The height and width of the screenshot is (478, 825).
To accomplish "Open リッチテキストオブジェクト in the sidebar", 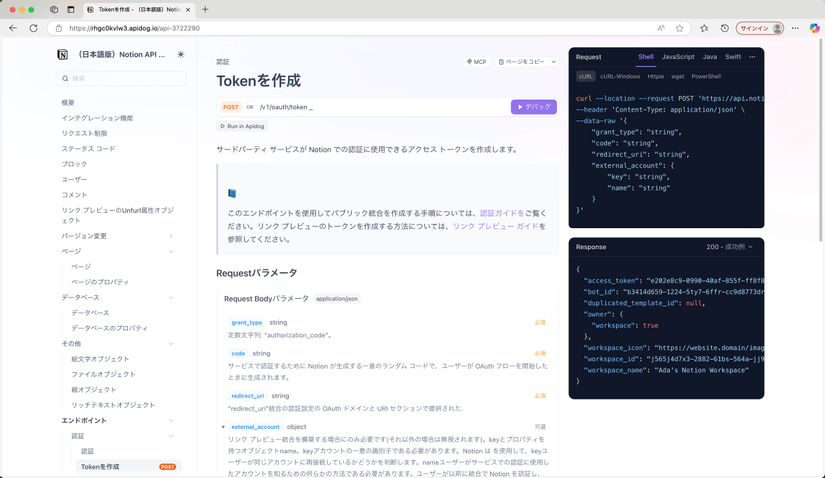I will (x=113, y=405).
